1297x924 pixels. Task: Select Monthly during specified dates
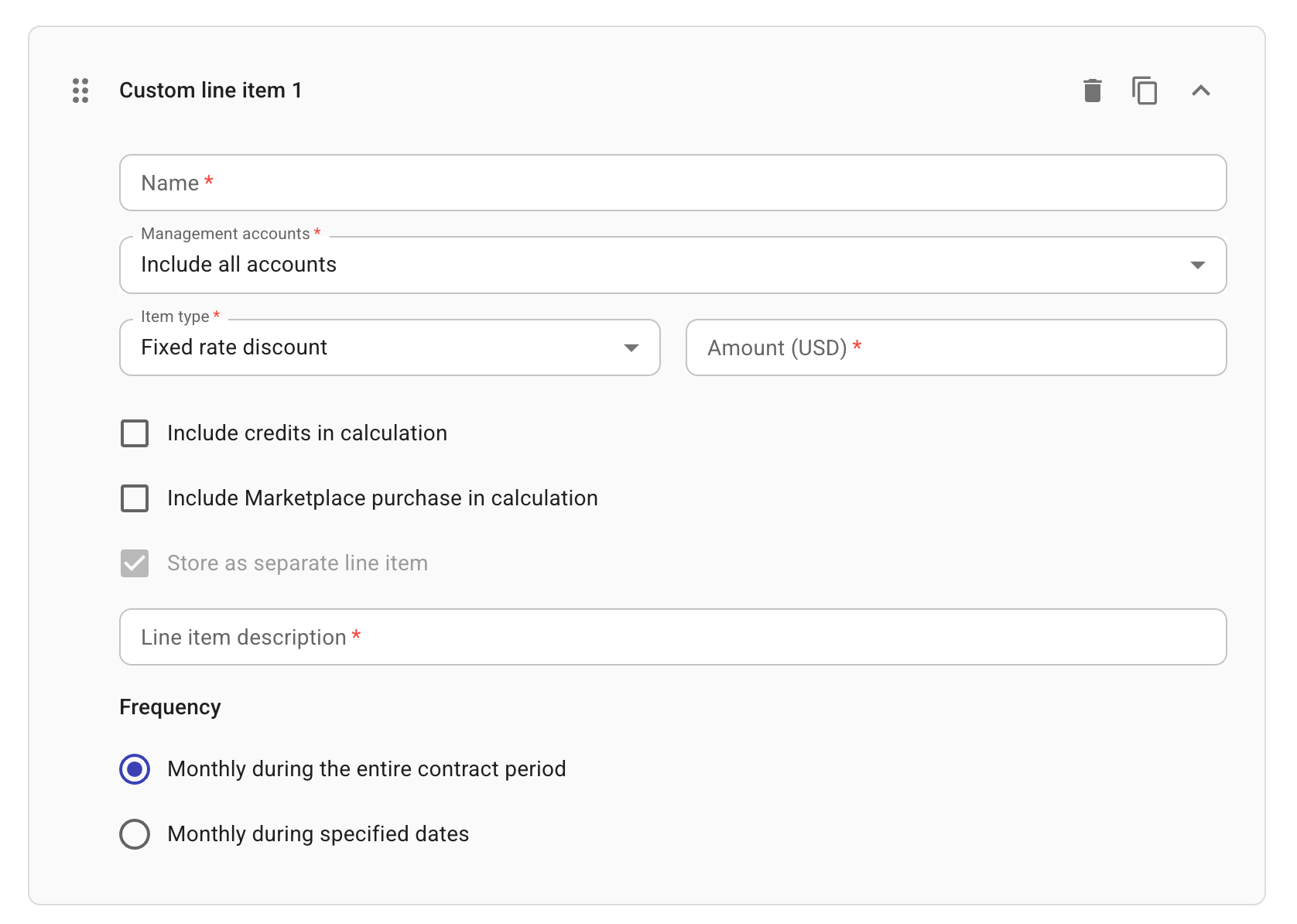[134, 833]
